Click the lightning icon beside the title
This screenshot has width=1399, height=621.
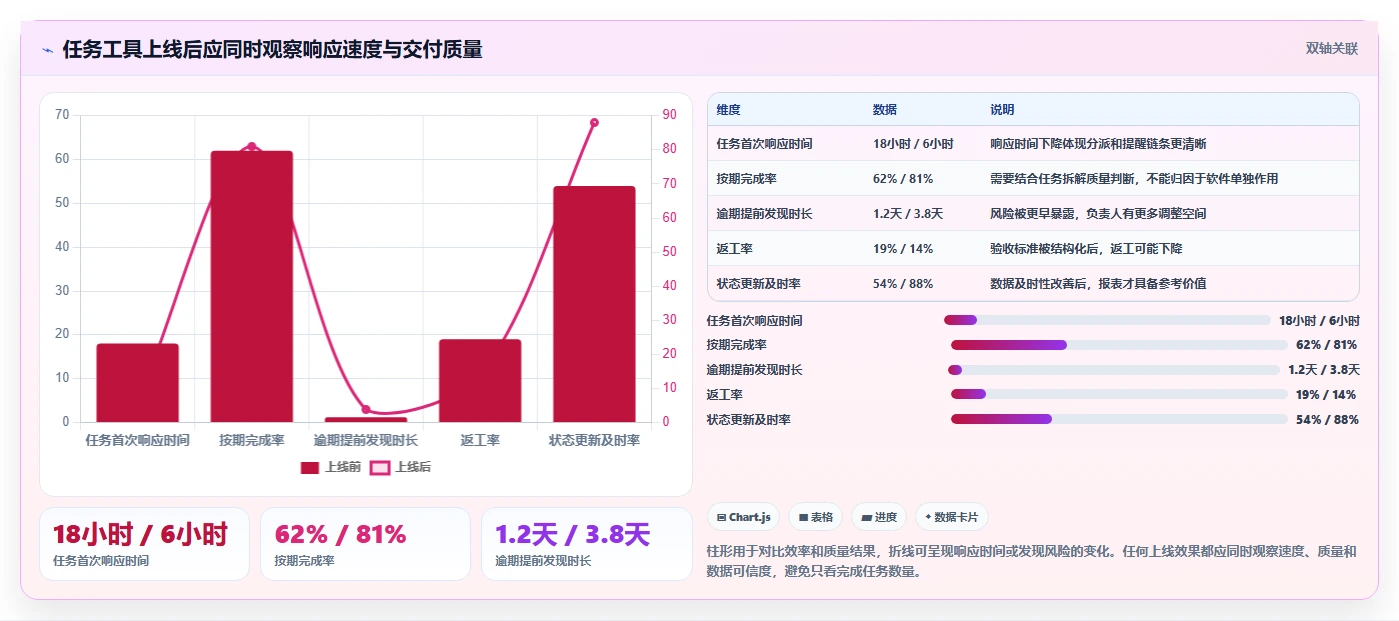coord(48,50)
